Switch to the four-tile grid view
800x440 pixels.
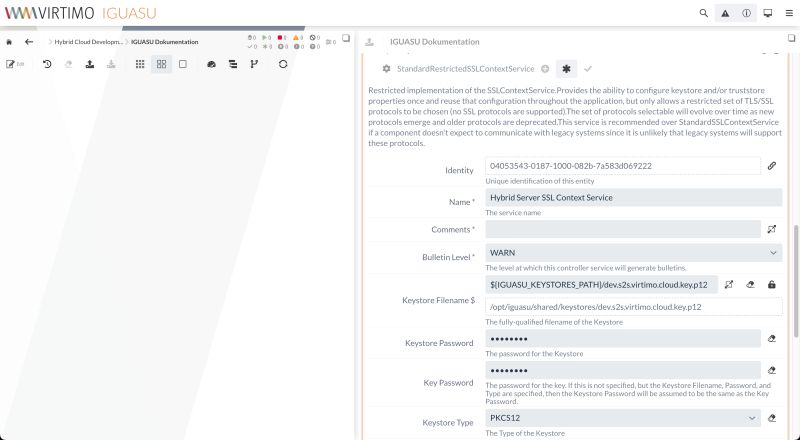click(x=161, y=64)
